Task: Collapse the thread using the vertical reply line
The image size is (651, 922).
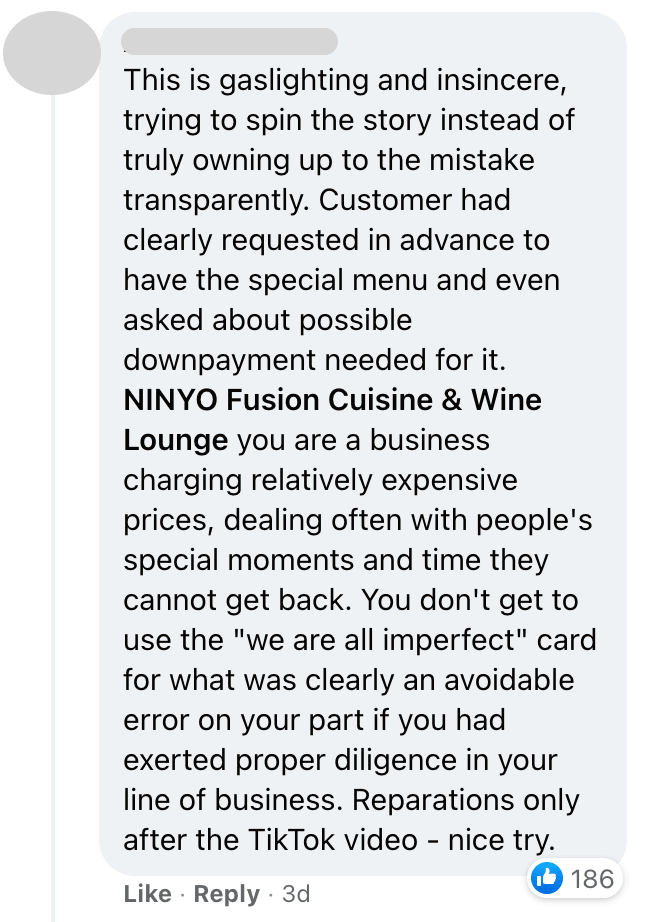Action: click(53, 506)
